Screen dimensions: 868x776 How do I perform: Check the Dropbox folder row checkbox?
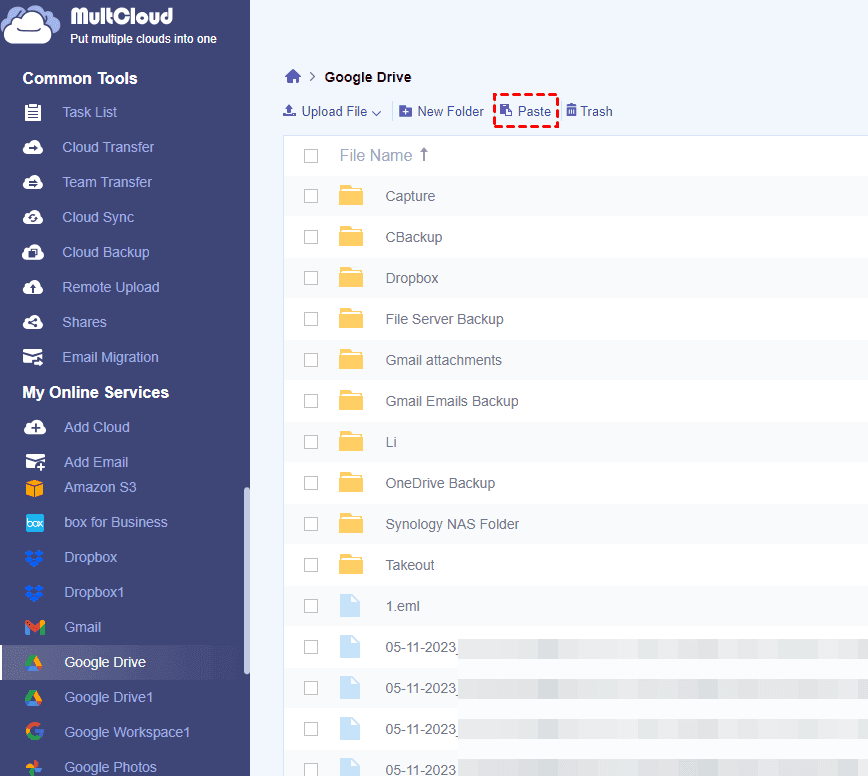[311, 278]
